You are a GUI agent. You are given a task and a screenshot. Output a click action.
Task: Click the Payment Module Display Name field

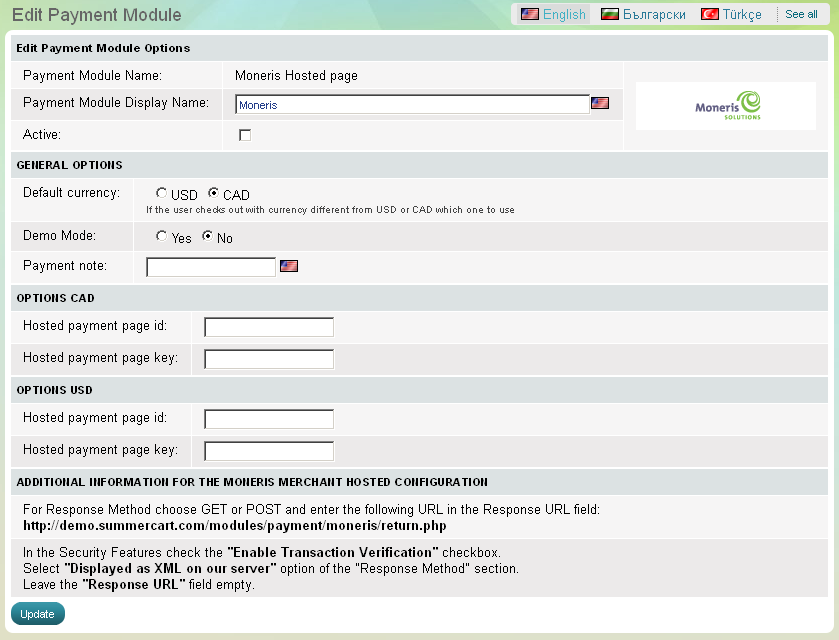(x=412, y=104)
